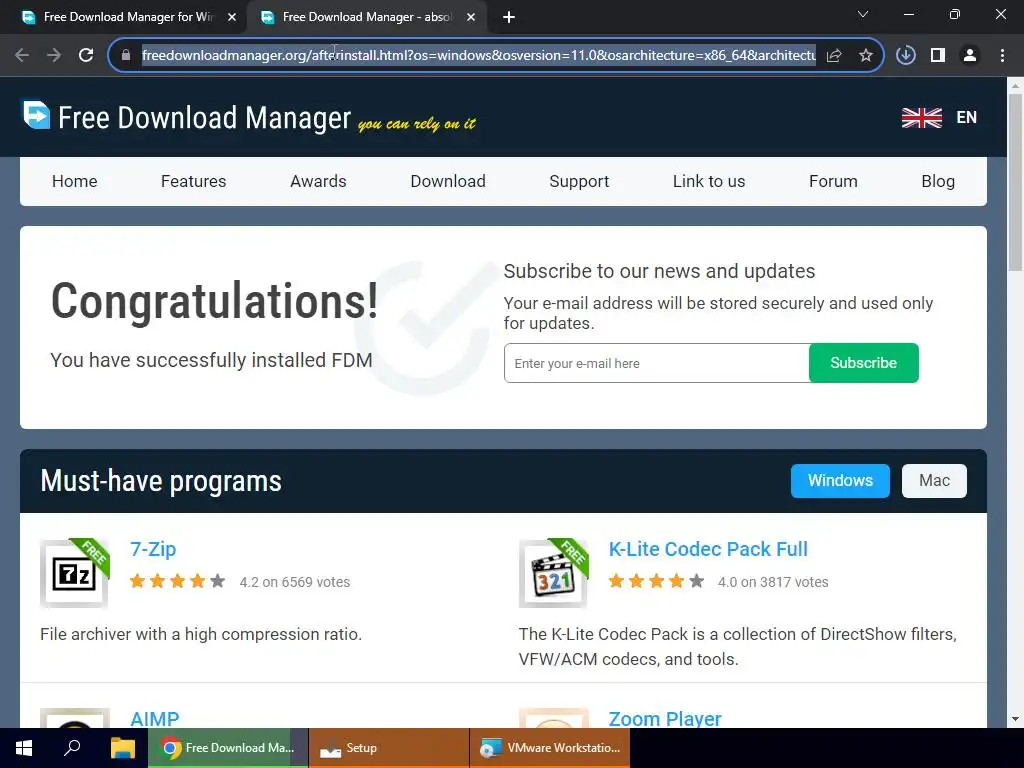Open the Download menu item
The width and height of the screenshot is (1024, 768).
448,182
